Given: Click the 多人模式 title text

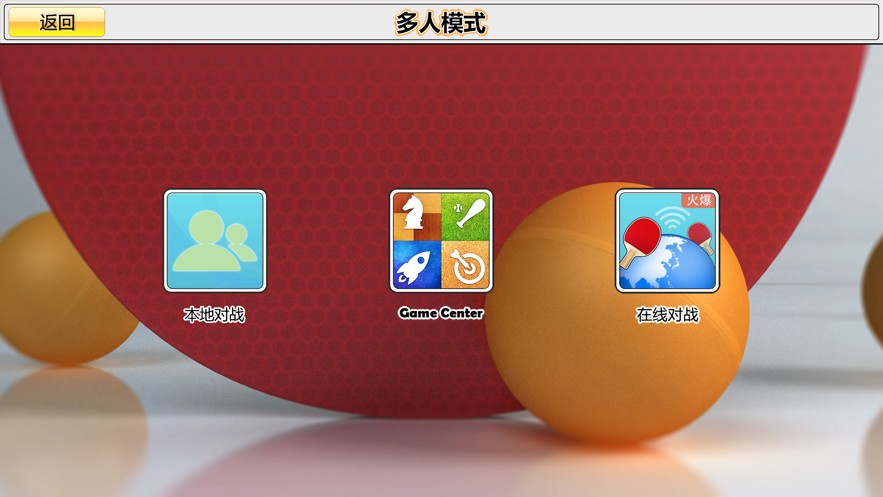Looking at the screenshot, I should tap(441, 23).
